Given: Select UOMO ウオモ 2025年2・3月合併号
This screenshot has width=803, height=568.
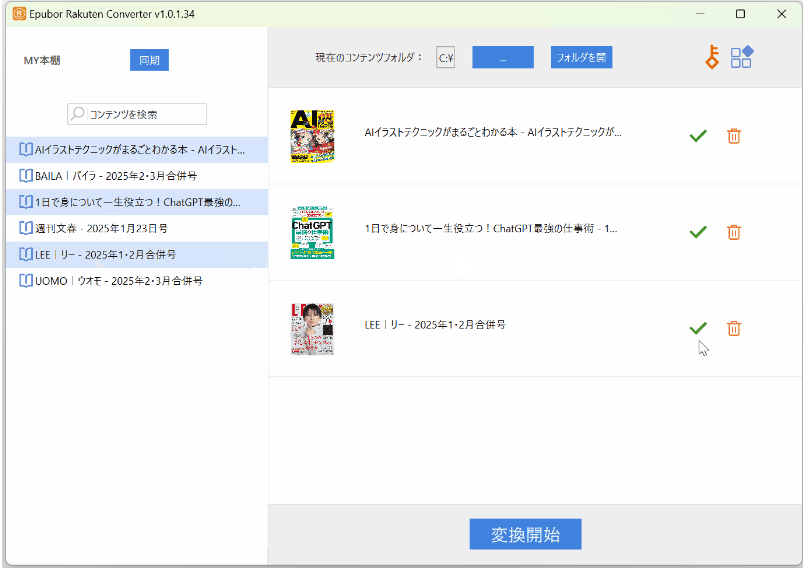Looking at the screenshot, I should (x=137, y=281).
